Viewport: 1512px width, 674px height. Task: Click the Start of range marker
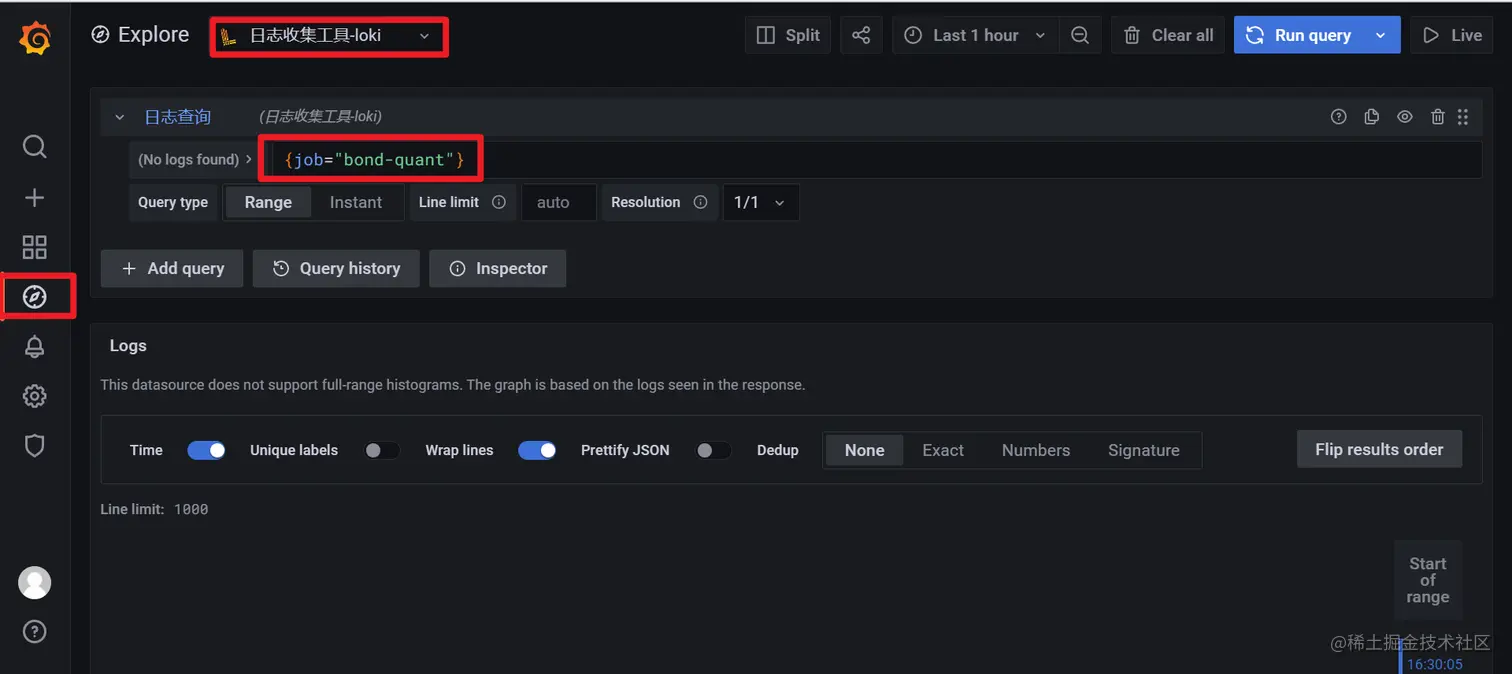coord(1428,580)
